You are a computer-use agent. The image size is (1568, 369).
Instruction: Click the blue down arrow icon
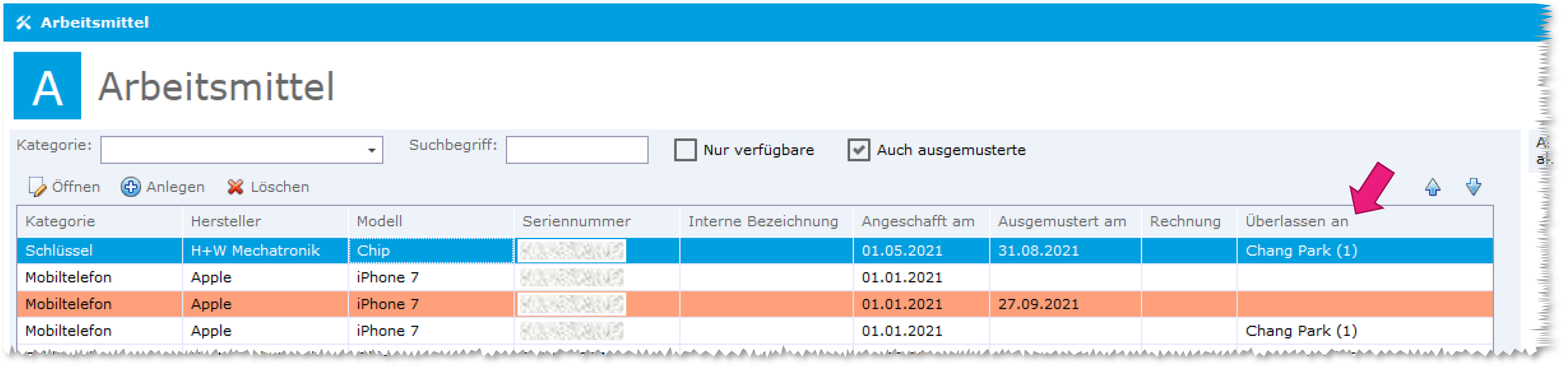1473,187
